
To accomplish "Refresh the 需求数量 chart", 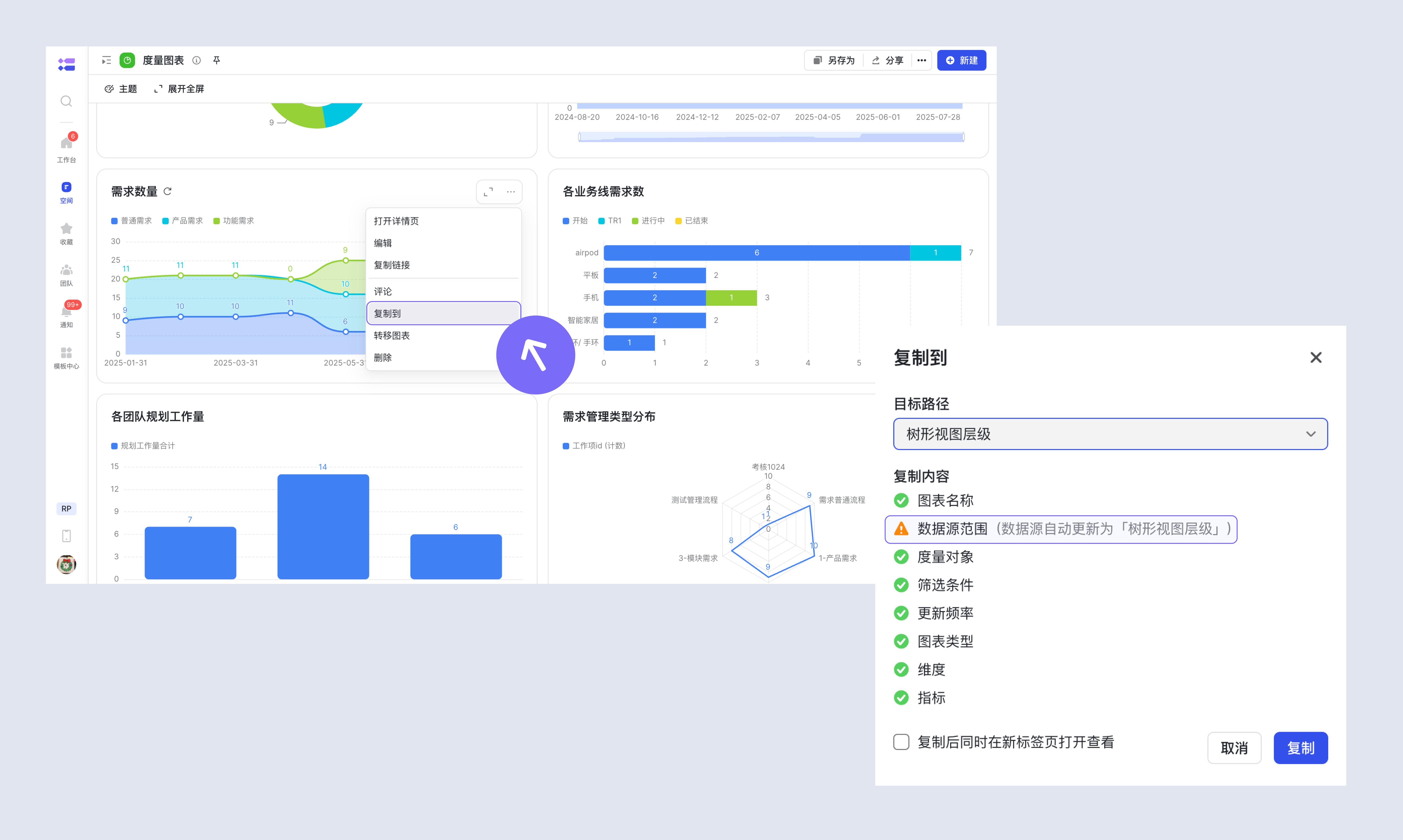I will coord(168,191).
